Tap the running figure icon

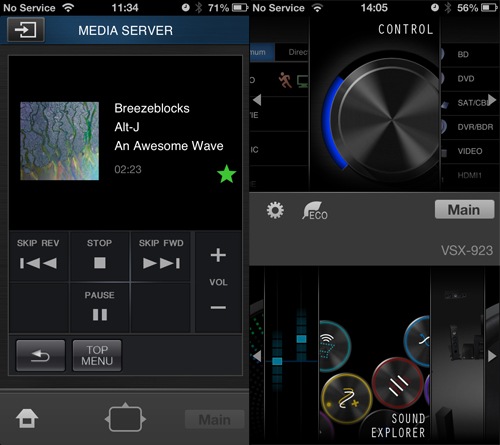(x=285, y=80)
